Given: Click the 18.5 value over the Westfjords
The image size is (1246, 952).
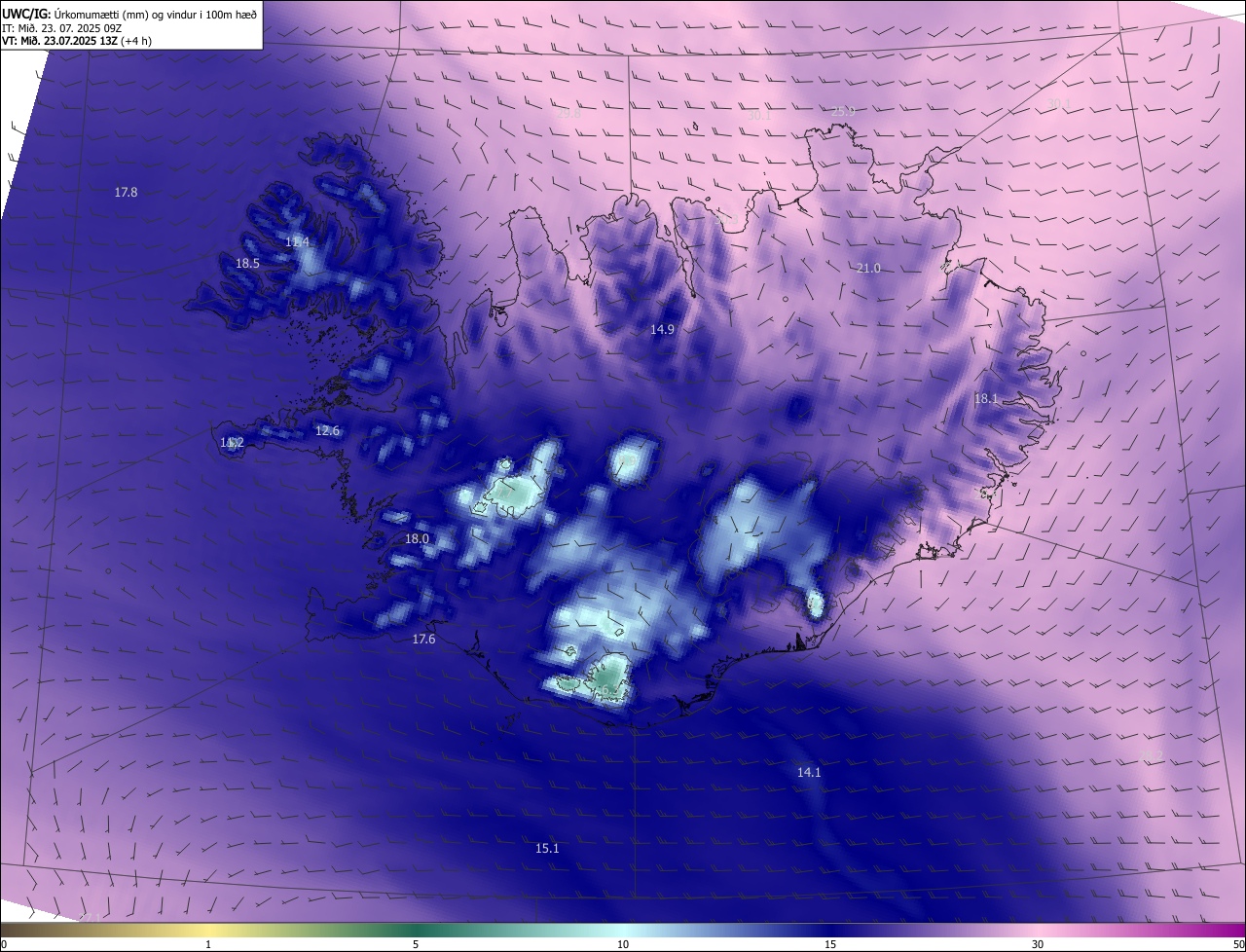Looking at the screenshot, I should click(x=247, y=263).
